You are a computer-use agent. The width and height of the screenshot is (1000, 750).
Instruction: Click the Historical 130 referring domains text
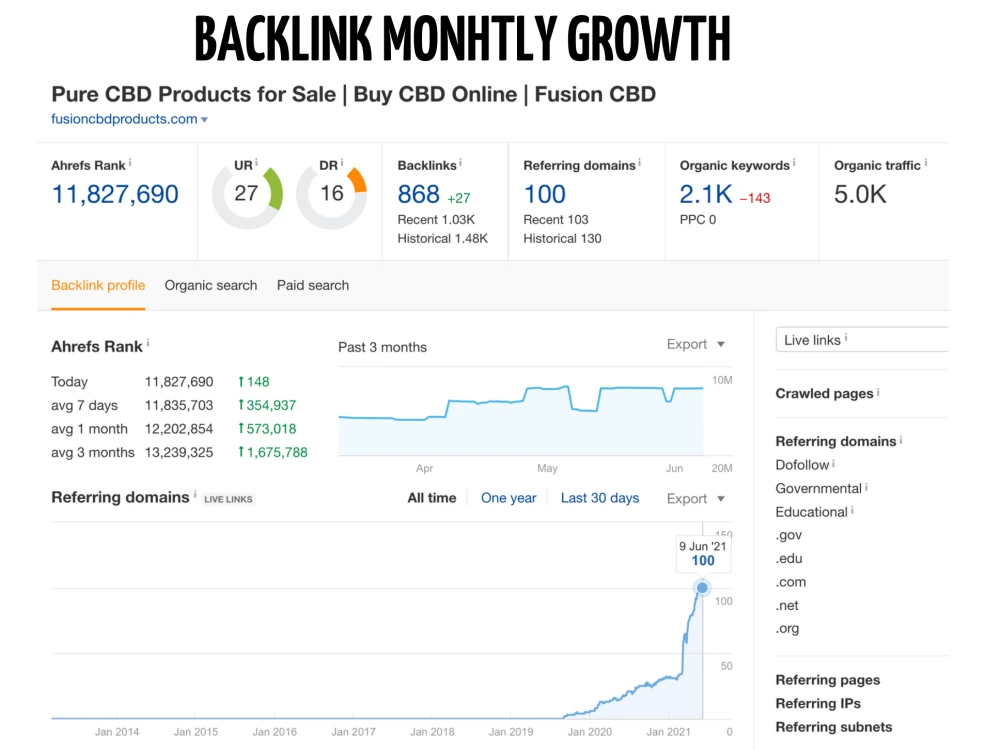click(562, 239)
